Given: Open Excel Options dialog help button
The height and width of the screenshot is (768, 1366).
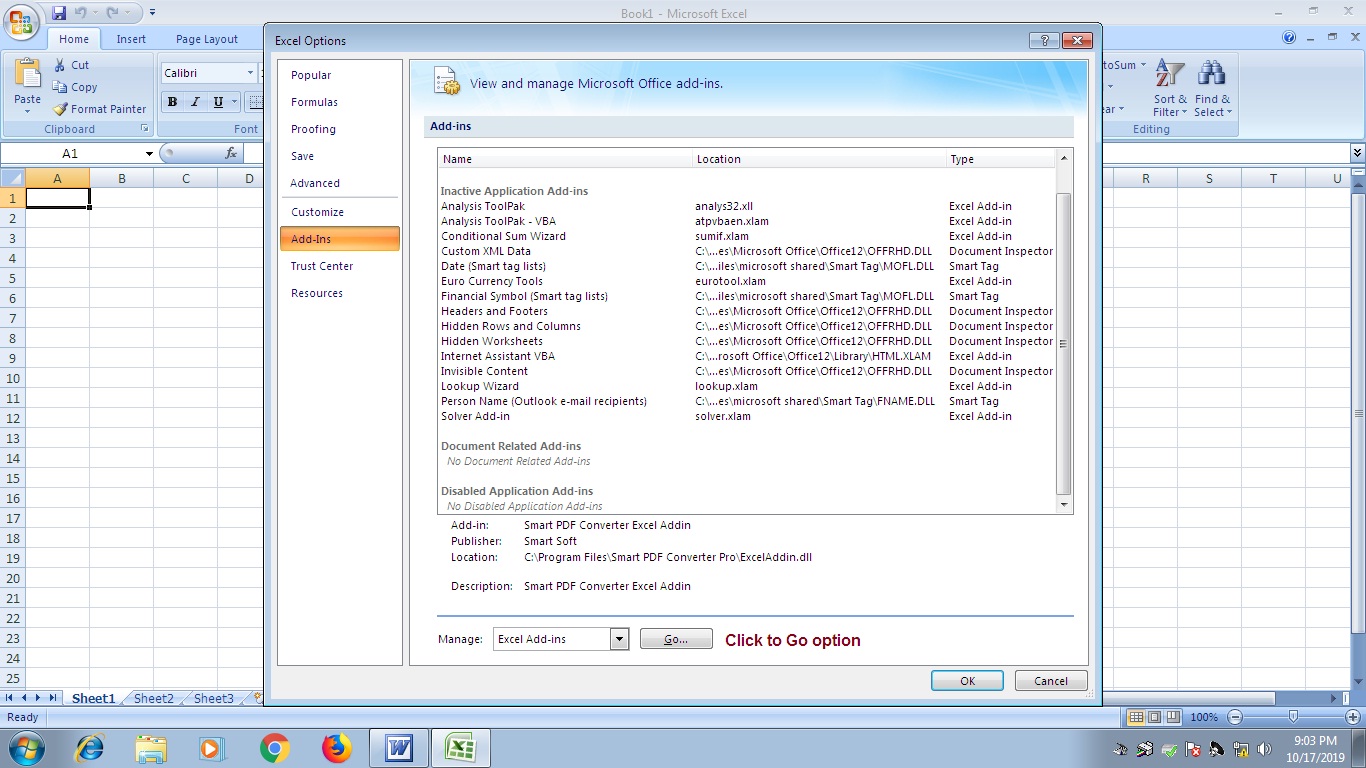Looking at the screenshot, I should pyautogui.click(x=1044, y=40).
